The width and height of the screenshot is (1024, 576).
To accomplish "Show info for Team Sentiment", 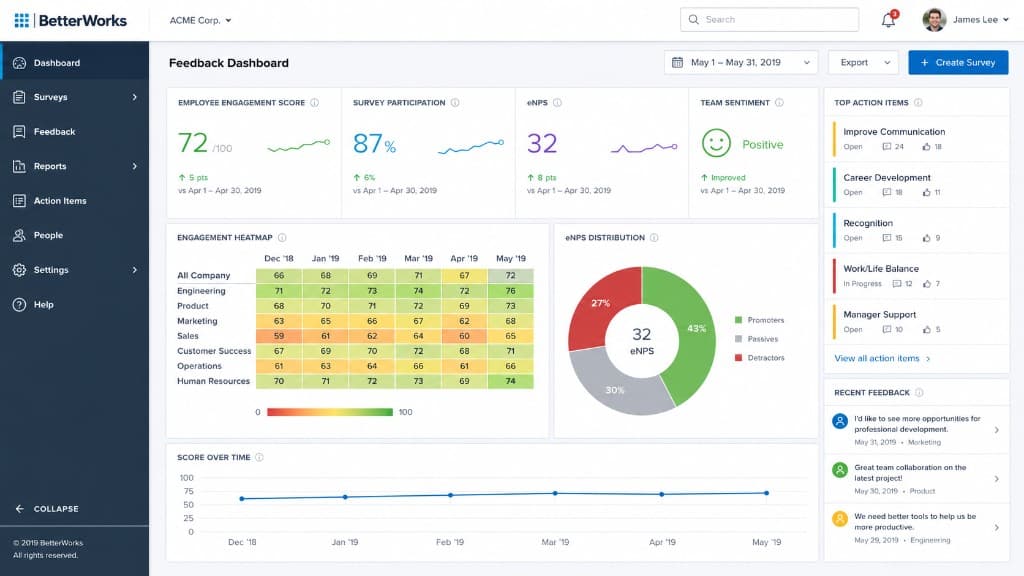I will click(x=779, y=103).
